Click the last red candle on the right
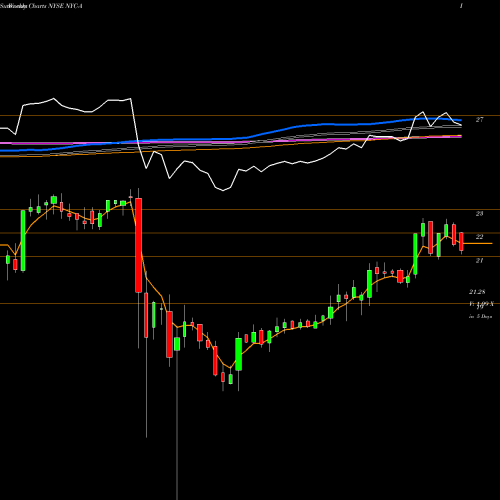The image size is (500, 500). (x=462, y=242)
